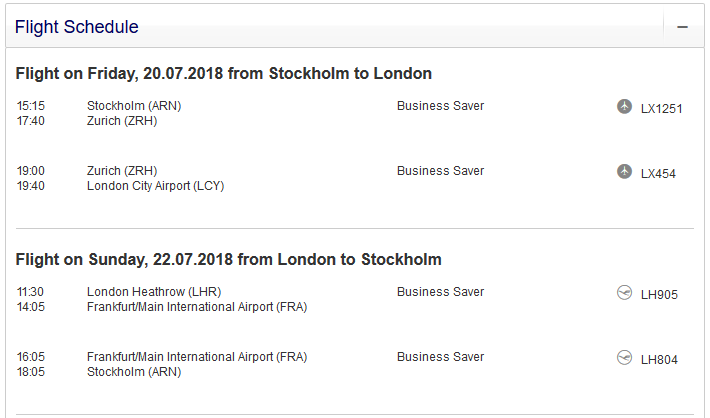Image resolution: width=710 pixels, height=418 pixels.
Task: Select flight number LH804
Action: 659,359
